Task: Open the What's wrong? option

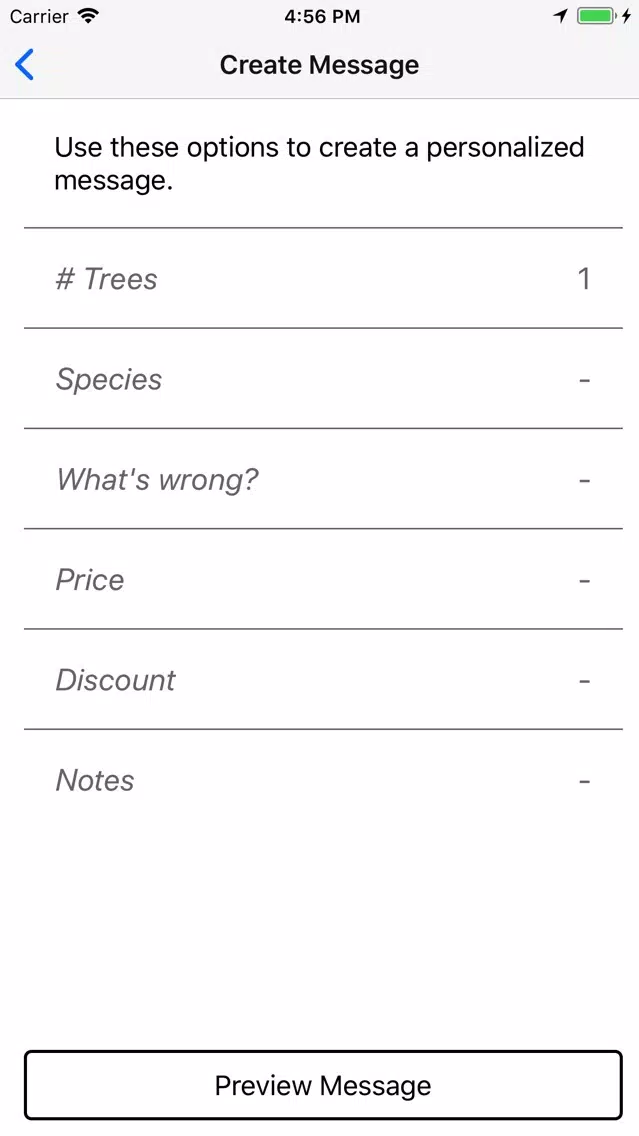Action: [x=323, y=478]
